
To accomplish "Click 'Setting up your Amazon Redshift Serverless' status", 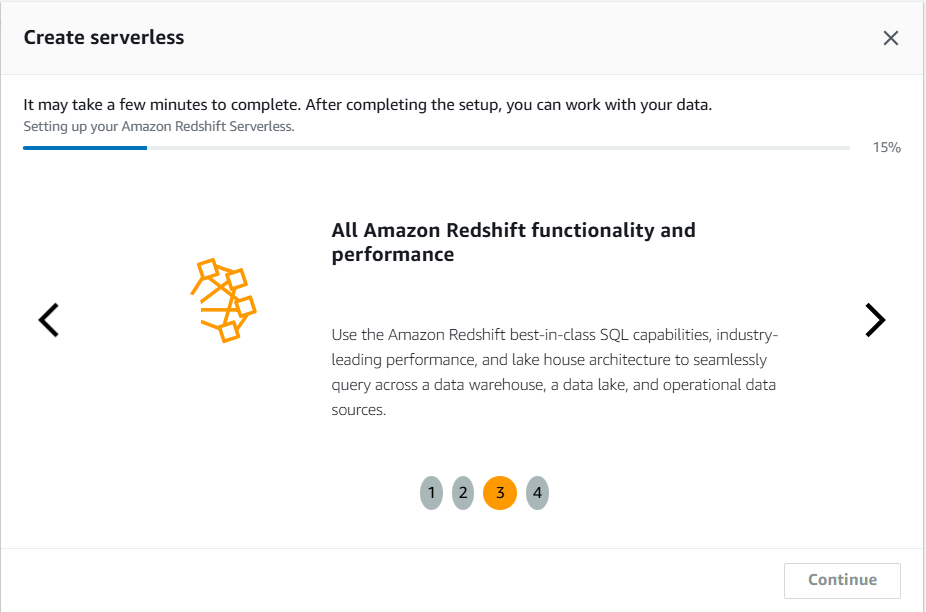I will [x=158, y=127].
